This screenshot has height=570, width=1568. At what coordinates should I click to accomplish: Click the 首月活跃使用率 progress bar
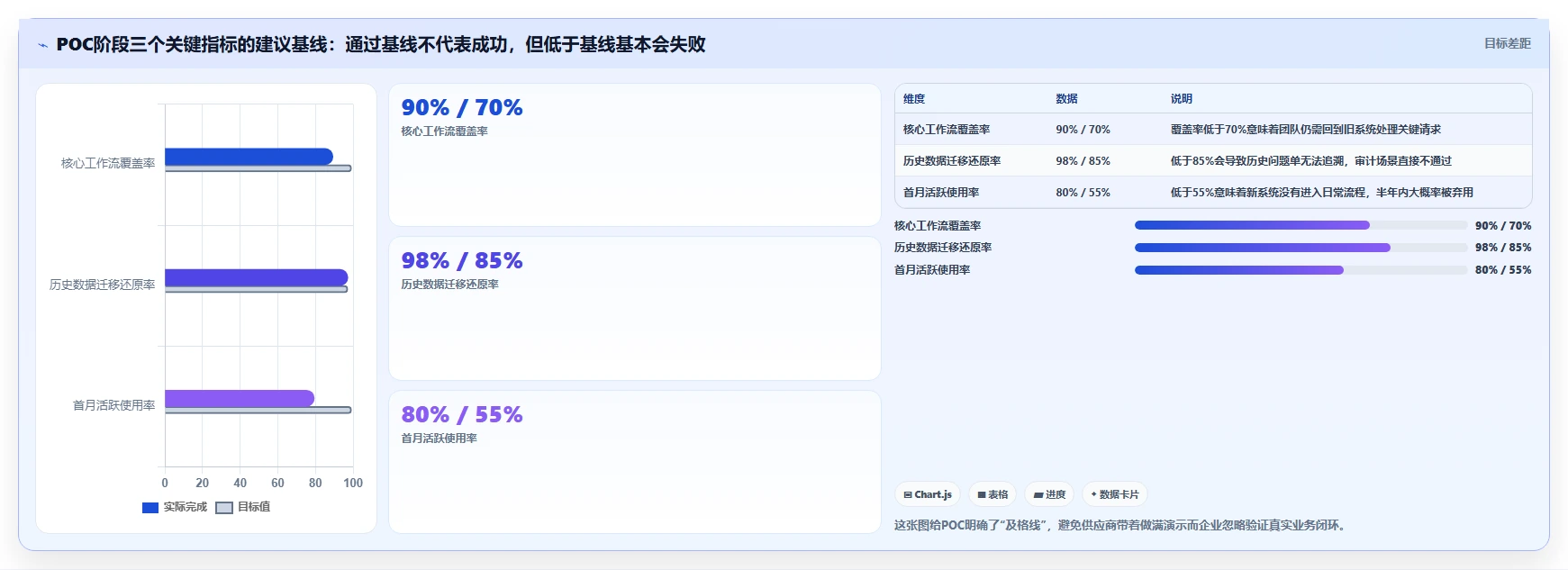(1301, 270)
